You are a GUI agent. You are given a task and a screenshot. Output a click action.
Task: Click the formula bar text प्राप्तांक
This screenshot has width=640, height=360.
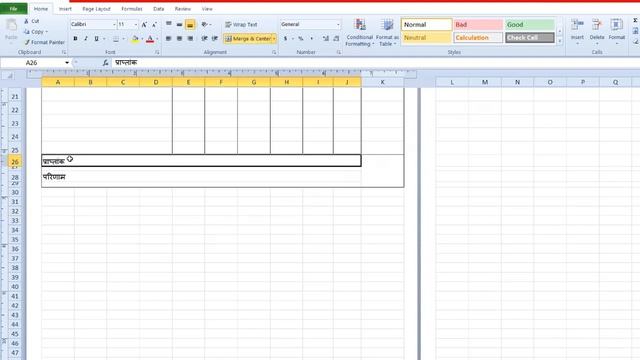tap(126, 62)
